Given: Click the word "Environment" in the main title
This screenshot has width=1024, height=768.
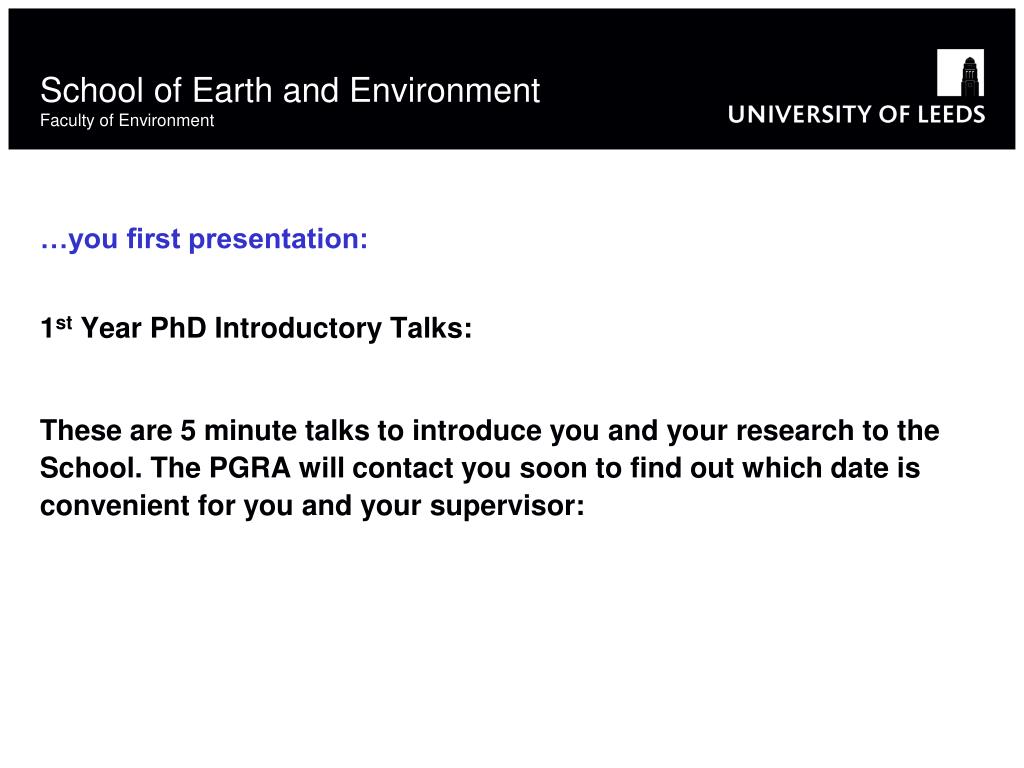Looking at the screenshot, I should click(445, 90).
